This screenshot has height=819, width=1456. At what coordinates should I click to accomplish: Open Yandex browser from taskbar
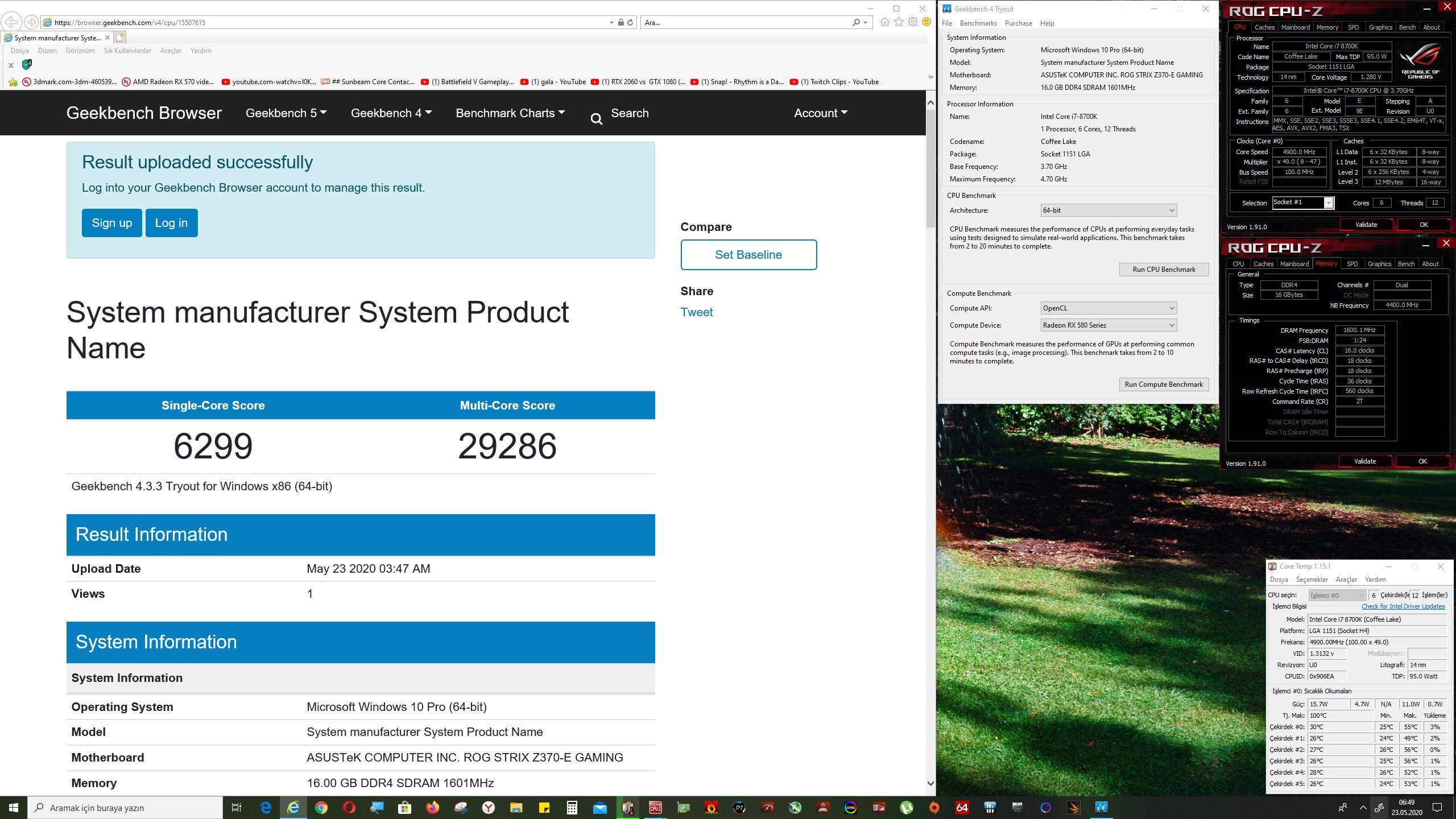click(x=488, y=808)
